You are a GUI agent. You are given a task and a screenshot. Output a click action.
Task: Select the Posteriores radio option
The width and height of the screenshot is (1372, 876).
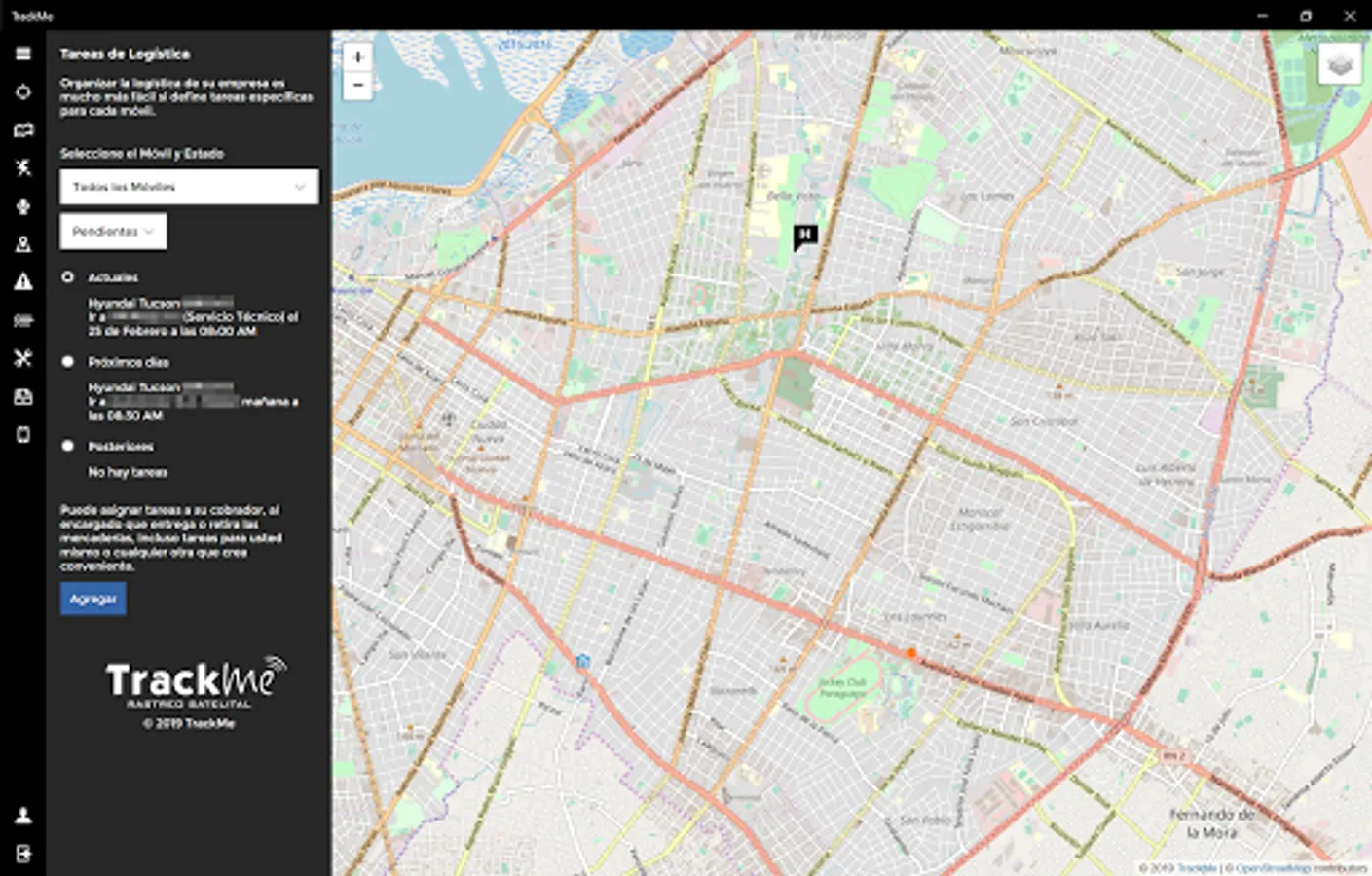pos(68,446)
